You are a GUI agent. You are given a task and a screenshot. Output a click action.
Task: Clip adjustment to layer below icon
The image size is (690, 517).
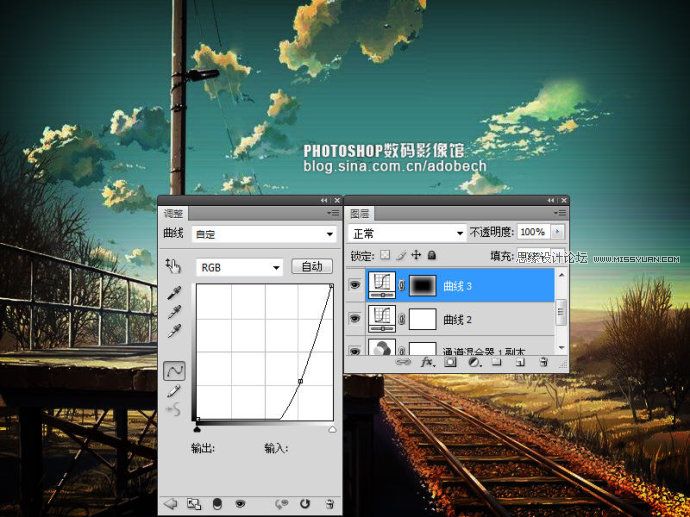click(217, 504)
